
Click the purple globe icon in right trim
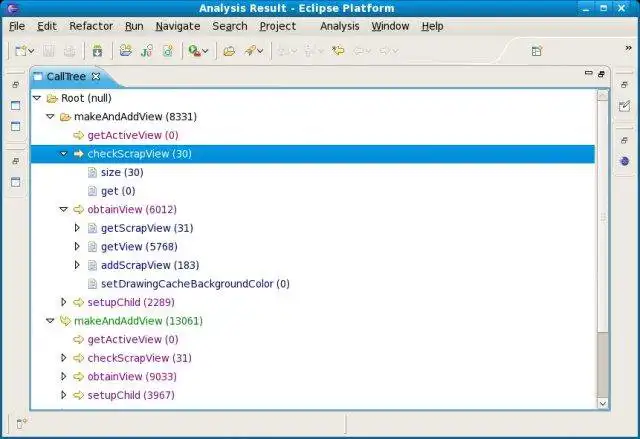tap(624, 161)
